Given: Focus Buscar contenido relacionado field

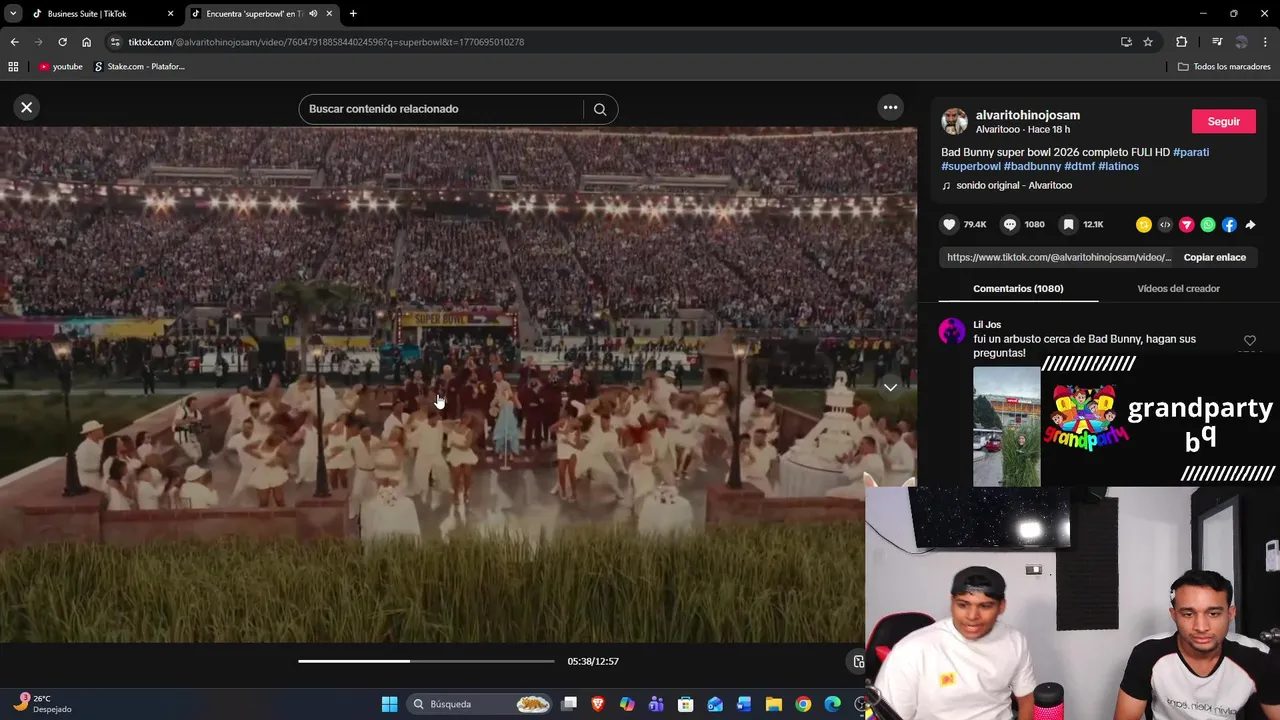Looking at the screenshot, I should (440, 109).
